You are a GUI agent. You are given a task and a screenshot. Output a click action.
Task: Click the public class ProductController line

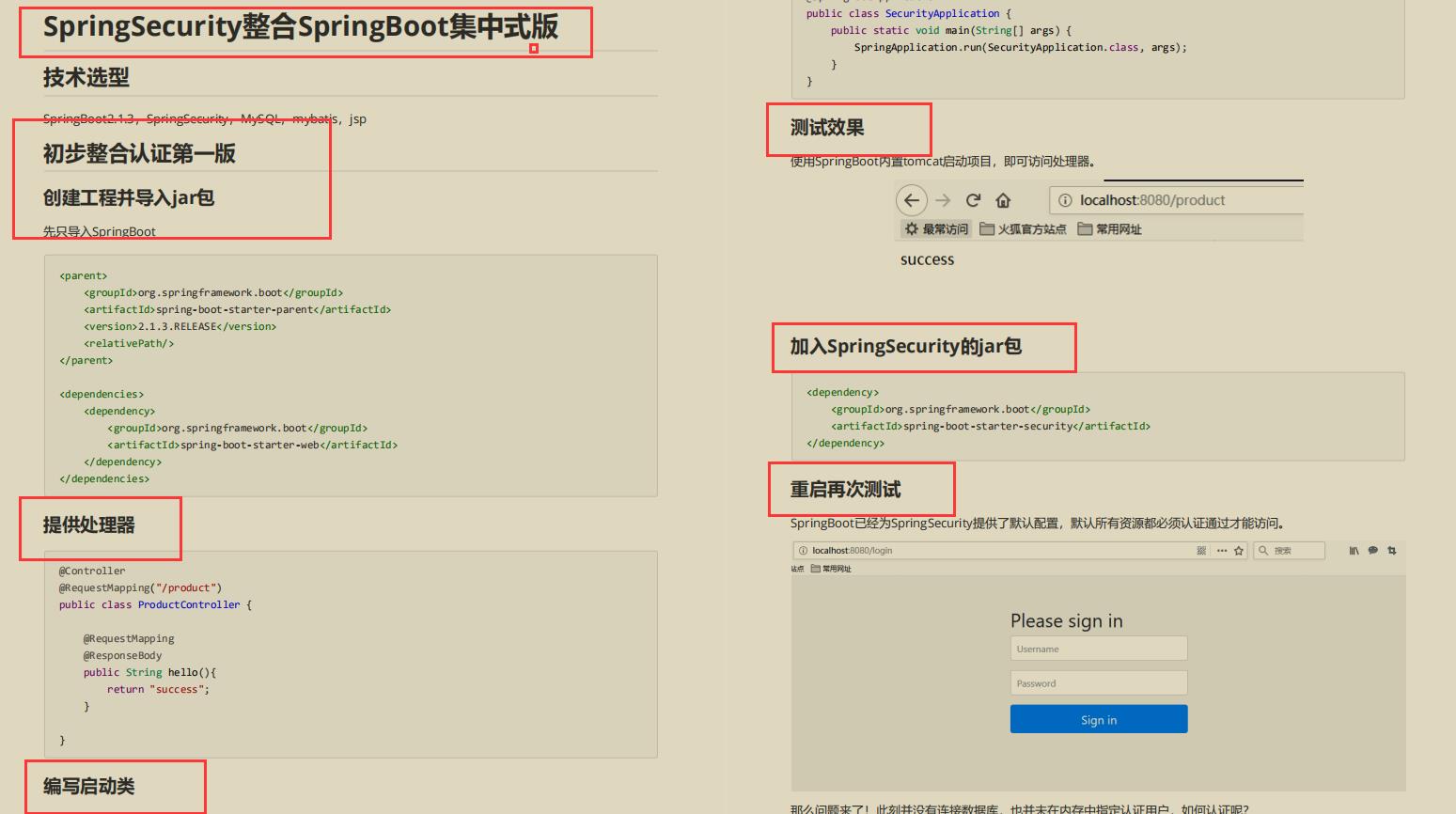click(x=155, y=605)
